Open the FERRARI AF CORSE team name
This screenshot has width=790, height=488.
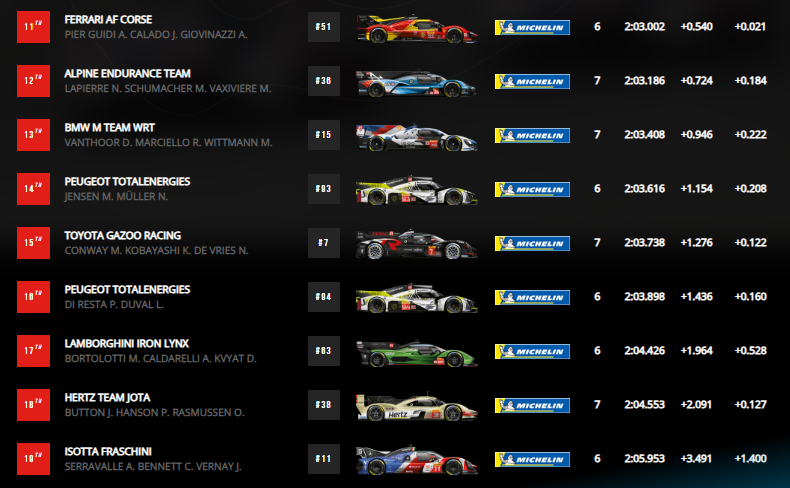pyautogui.click(x=108, y=20)
